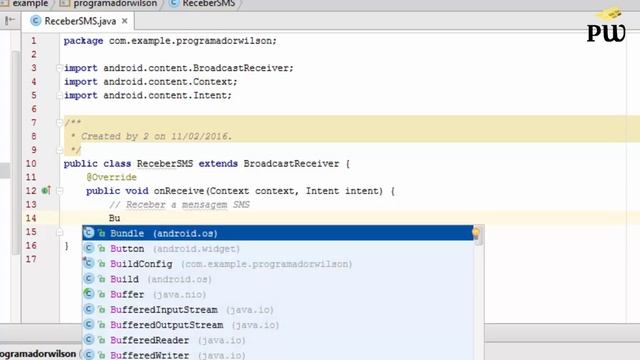Viewport: 640px width, 360px height.
Task: Click the fold end marker at line 9
Action: (x=59, y=150)
